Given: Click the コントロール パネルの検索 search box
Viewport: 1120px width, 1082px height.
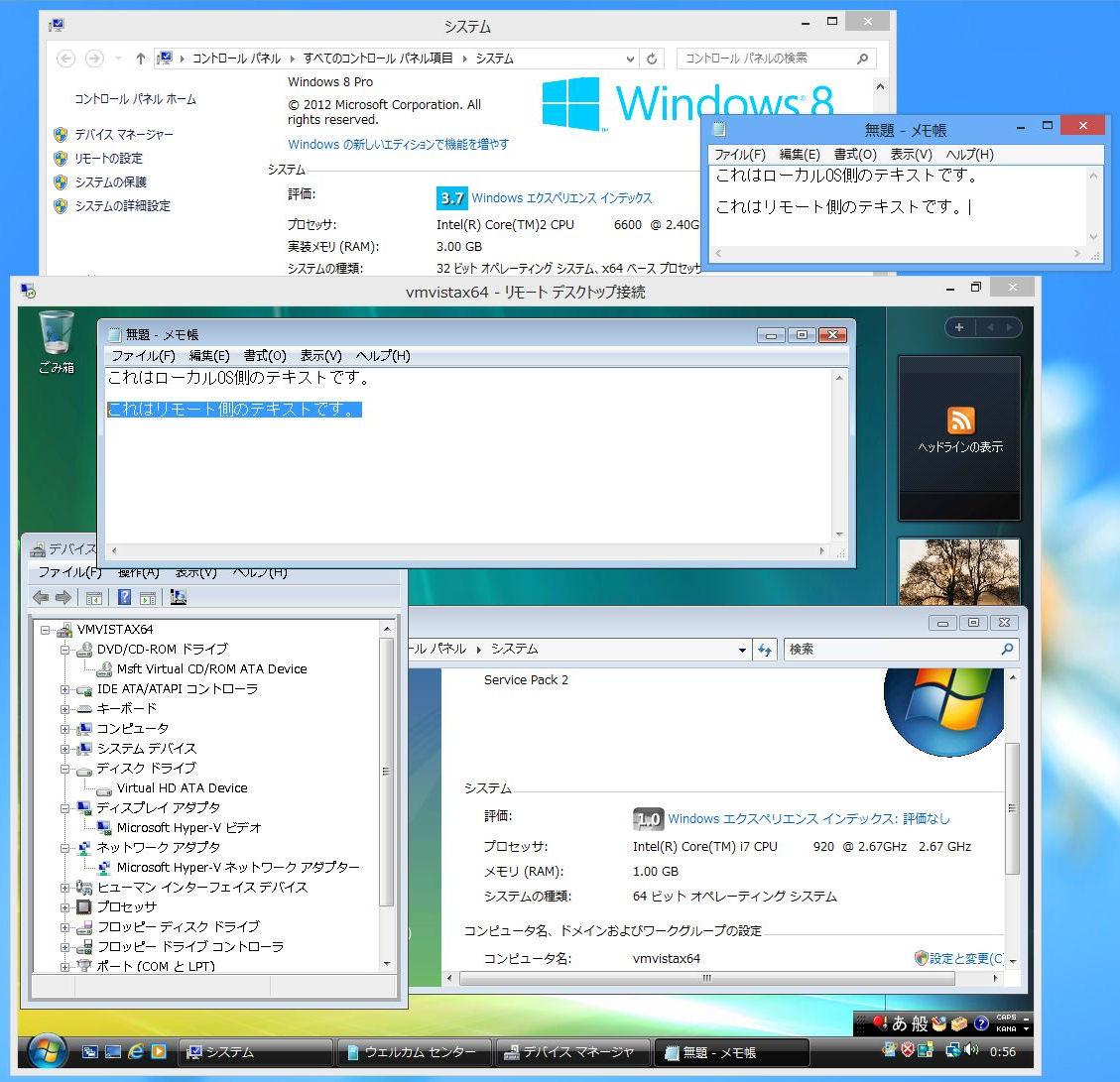Looking at the screenshot, I should [776, 59].
